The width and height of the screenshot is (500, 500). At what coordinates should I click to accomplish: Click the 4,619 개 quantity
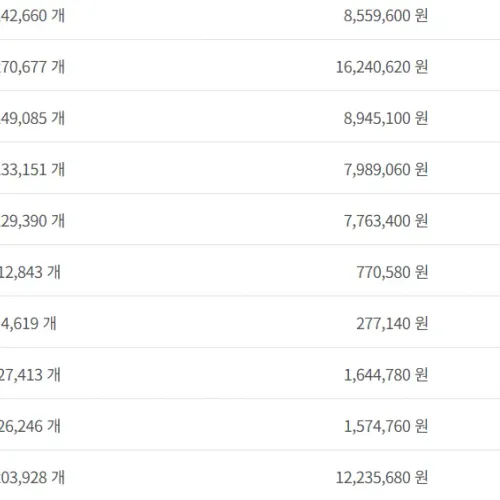coord(29,324)
